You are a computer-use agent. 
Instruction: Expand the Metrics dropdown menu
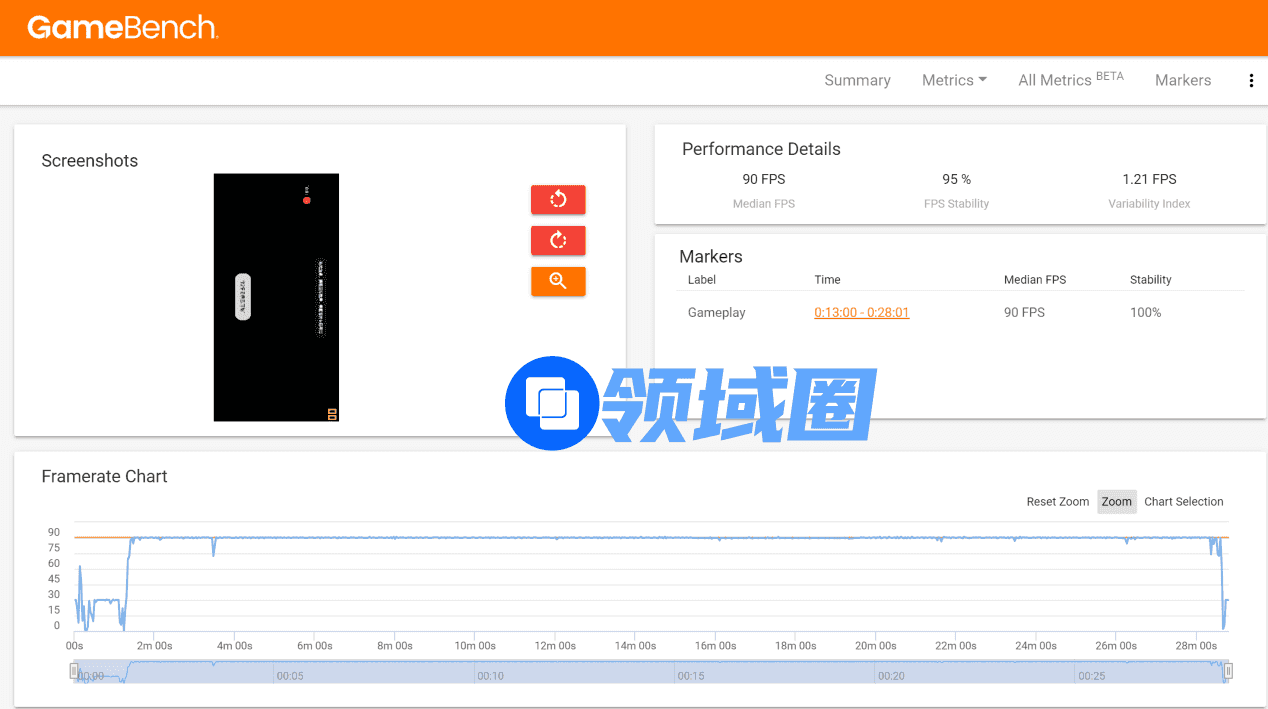954,80
